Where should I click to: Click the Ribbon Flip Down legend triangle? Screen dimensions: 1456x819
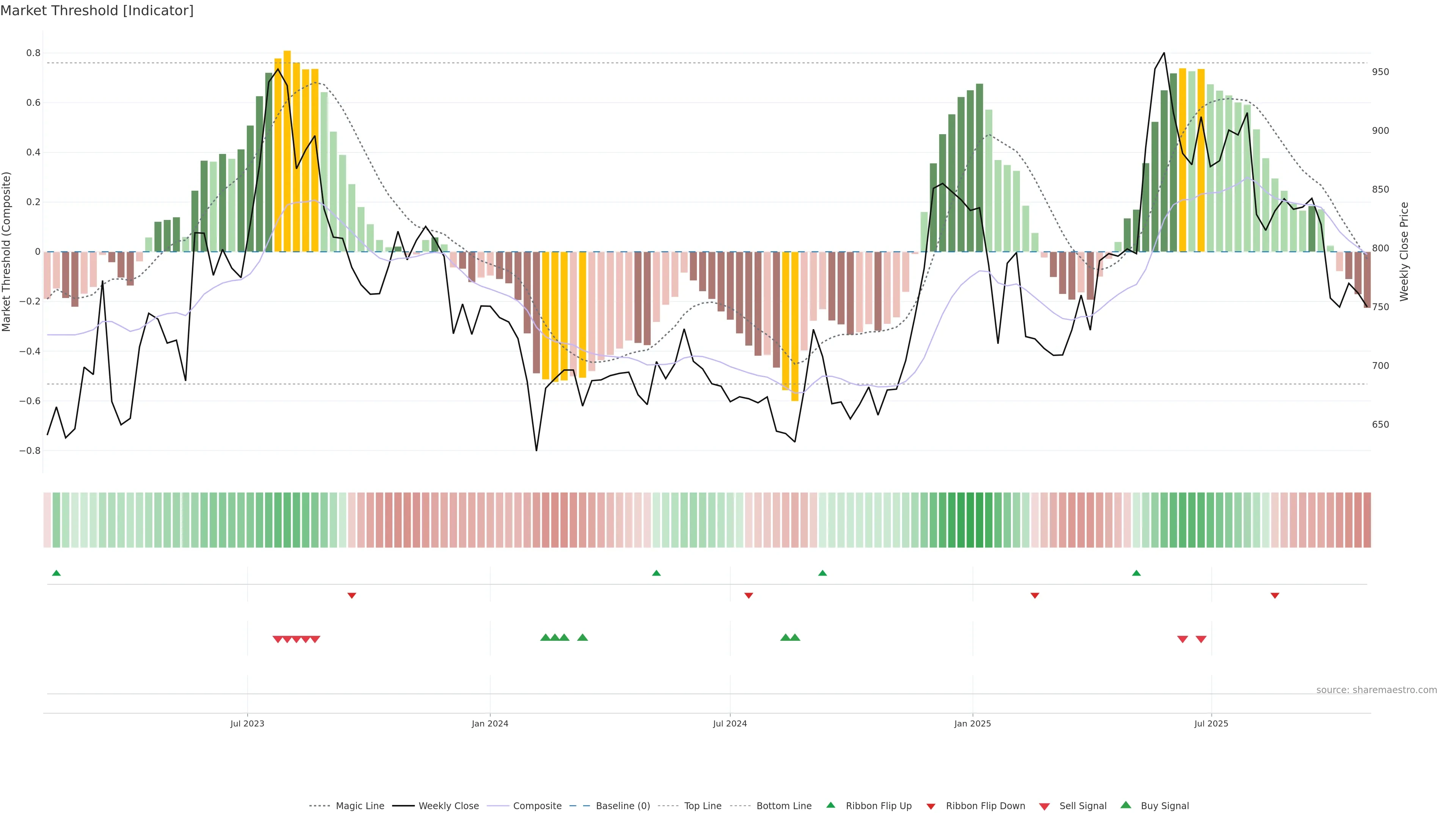pos(931,806)
